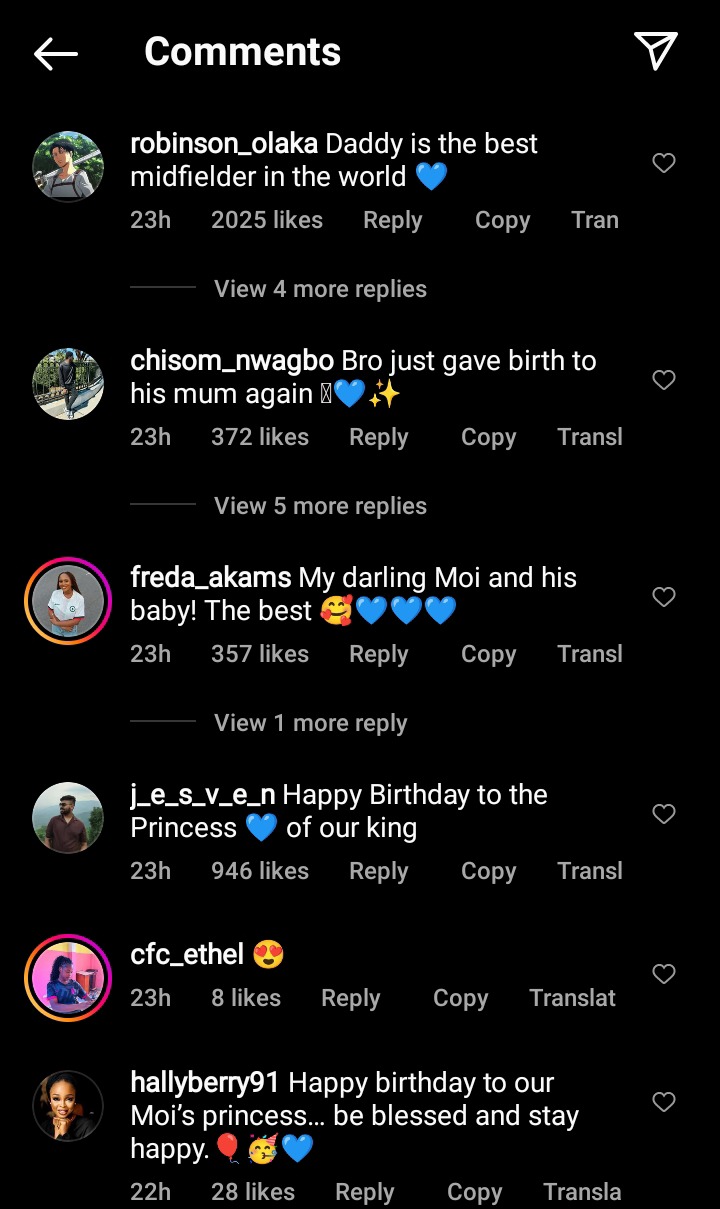Tap heart icon on cfc_ethel's comment

pos(664,973)
